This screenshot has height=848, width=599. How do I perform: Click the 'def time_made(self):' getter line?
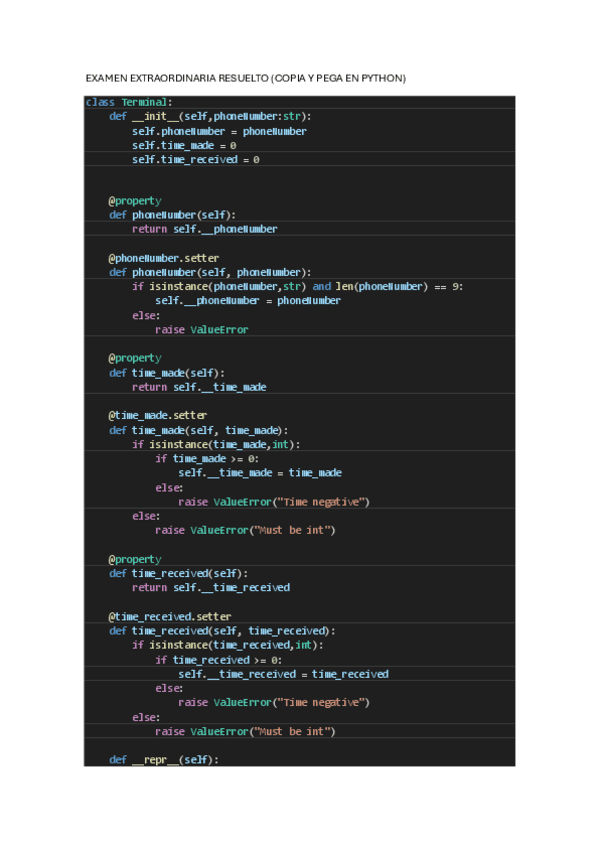[167, 373]
